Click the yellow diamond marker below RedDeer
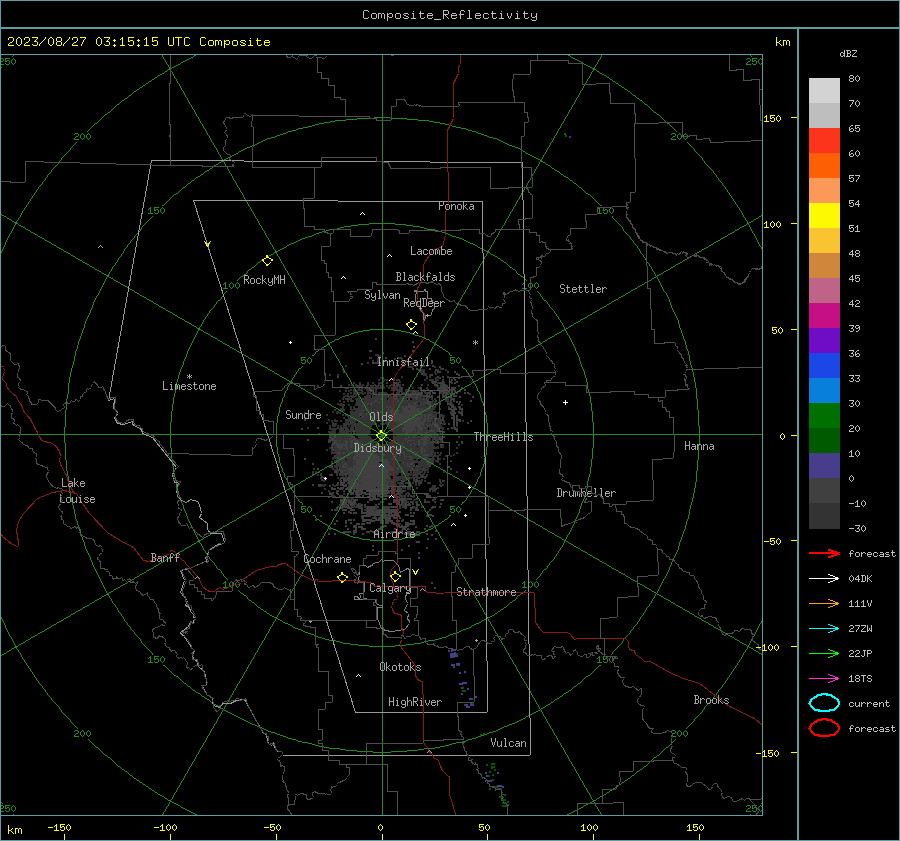Screen dimensions: 900x841 pyautogui.click(x=411, y=325)
